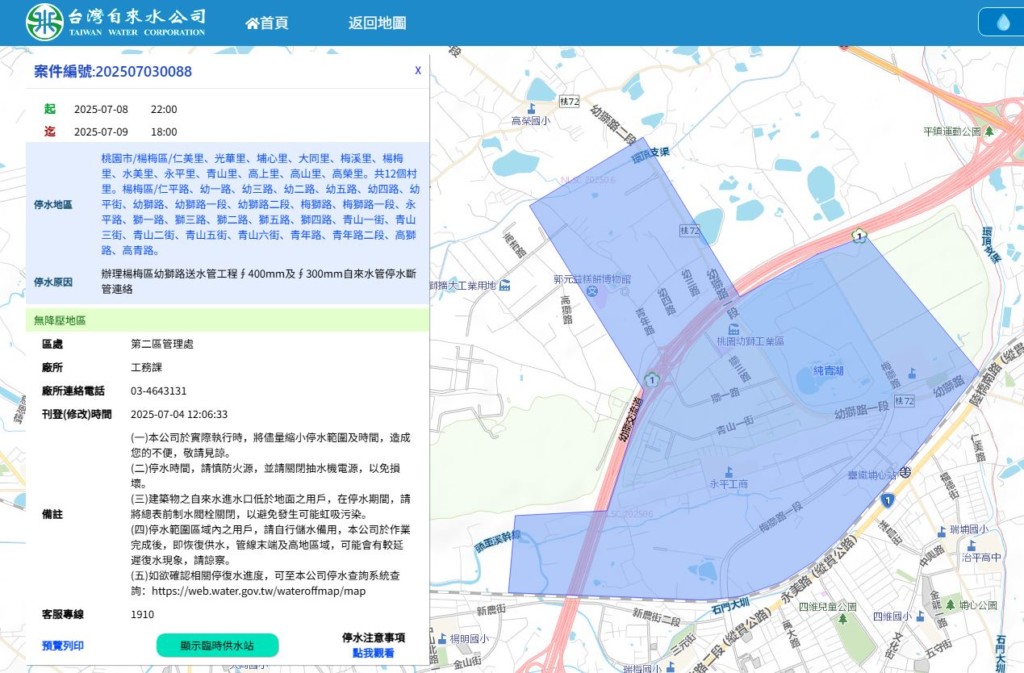Click the case number heading 202507030088

click(113, 71)
